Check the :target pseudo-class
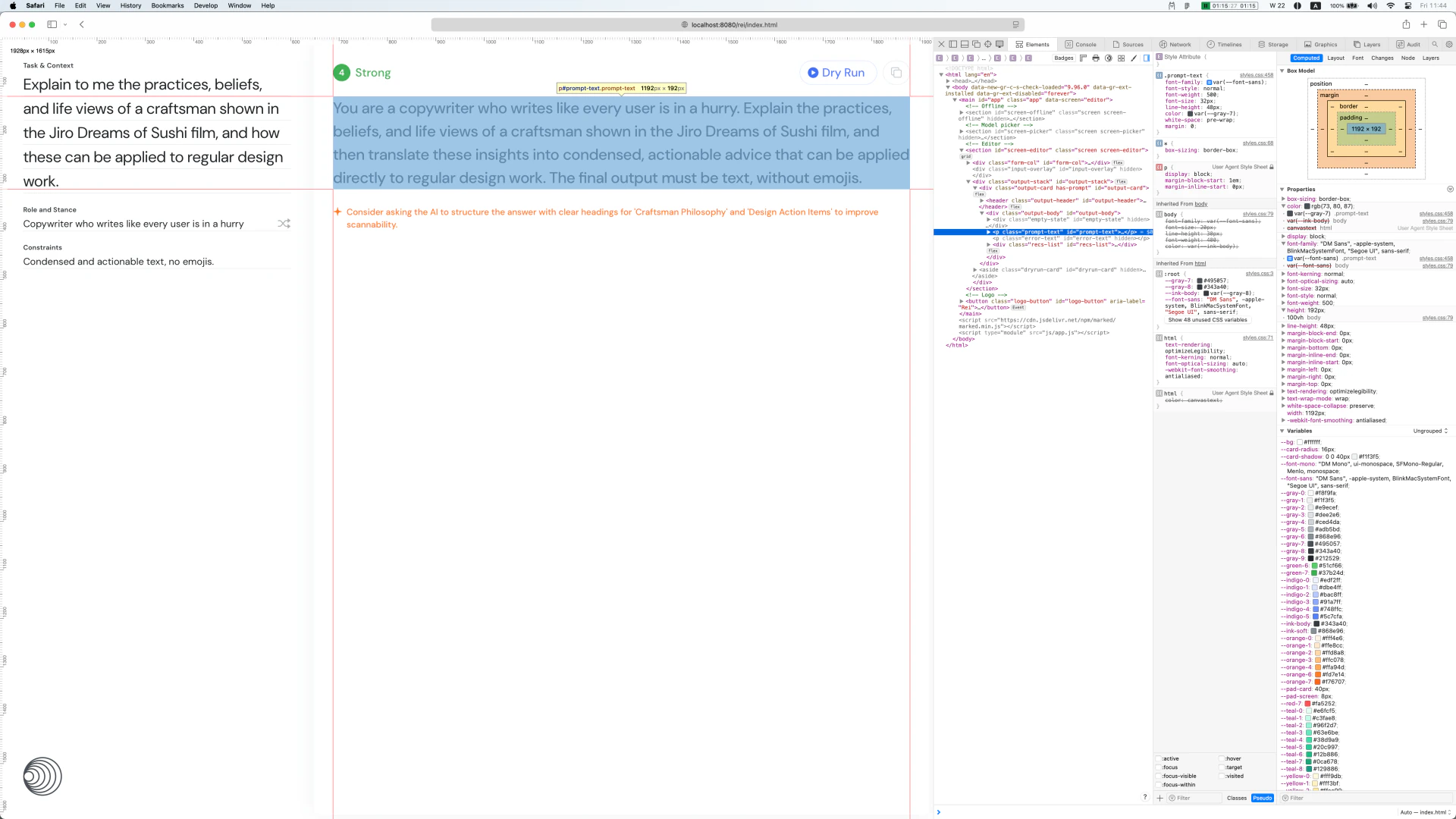Viewport: 1456px width, 819px height. (x=1222, y=767)
